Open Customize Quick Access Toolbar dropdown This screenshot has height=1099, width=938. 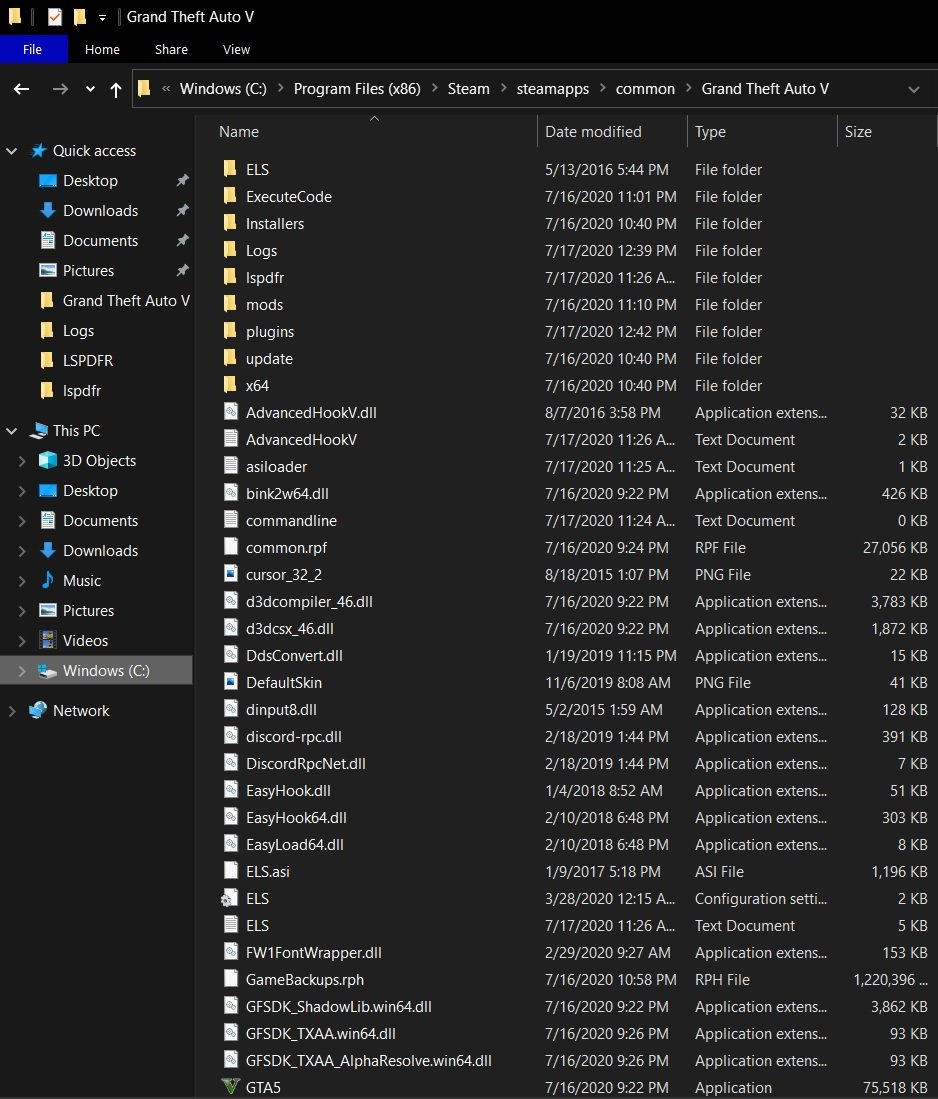pos(102,18)
